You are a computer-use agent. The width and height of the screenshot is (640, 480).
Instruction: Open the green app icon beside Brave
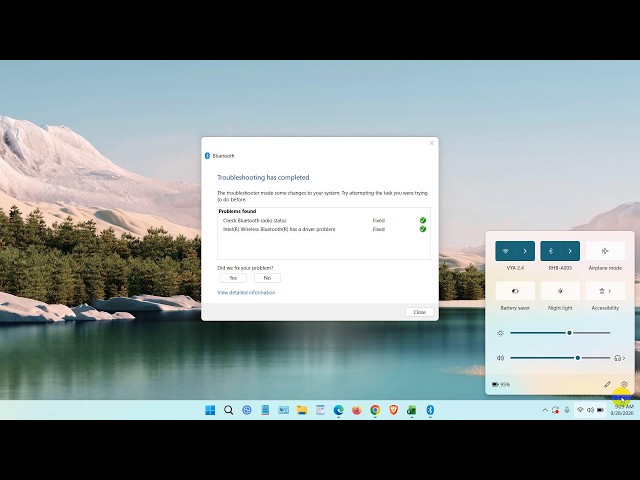[x=411, y=410]
